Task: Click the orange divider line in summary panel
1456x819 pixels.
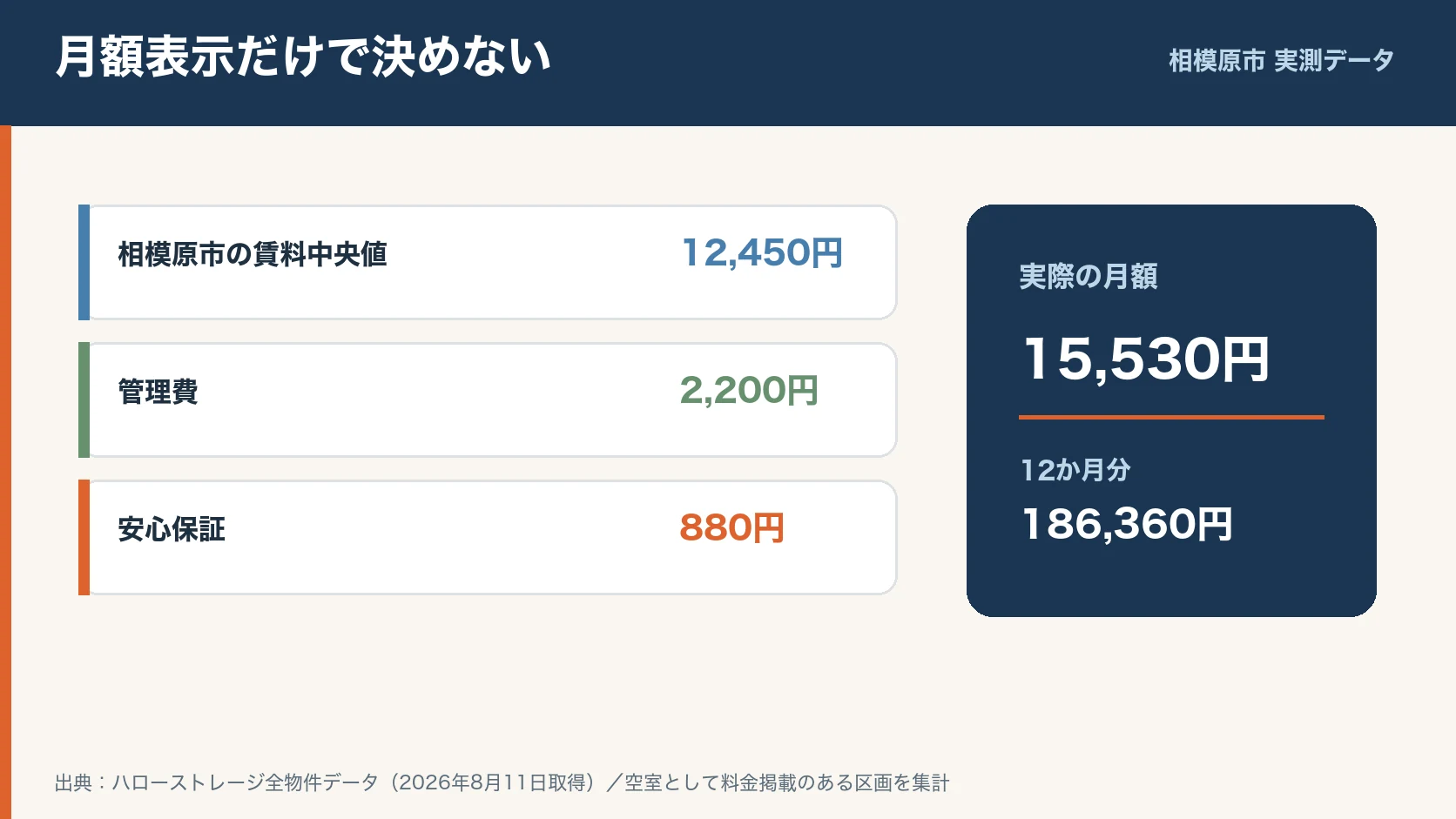Action: click(x=1171, y=418)
